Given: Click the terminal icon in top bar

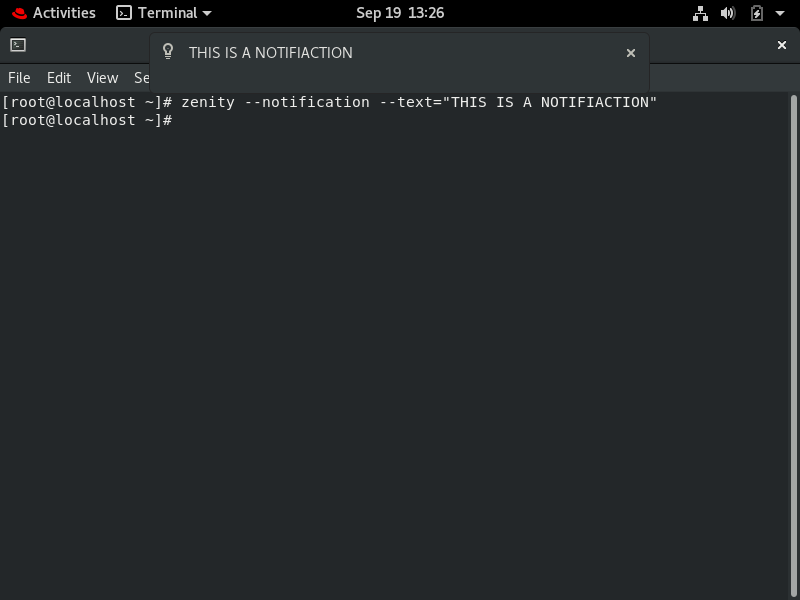Looking at the screenshot, I should (124, 13).
